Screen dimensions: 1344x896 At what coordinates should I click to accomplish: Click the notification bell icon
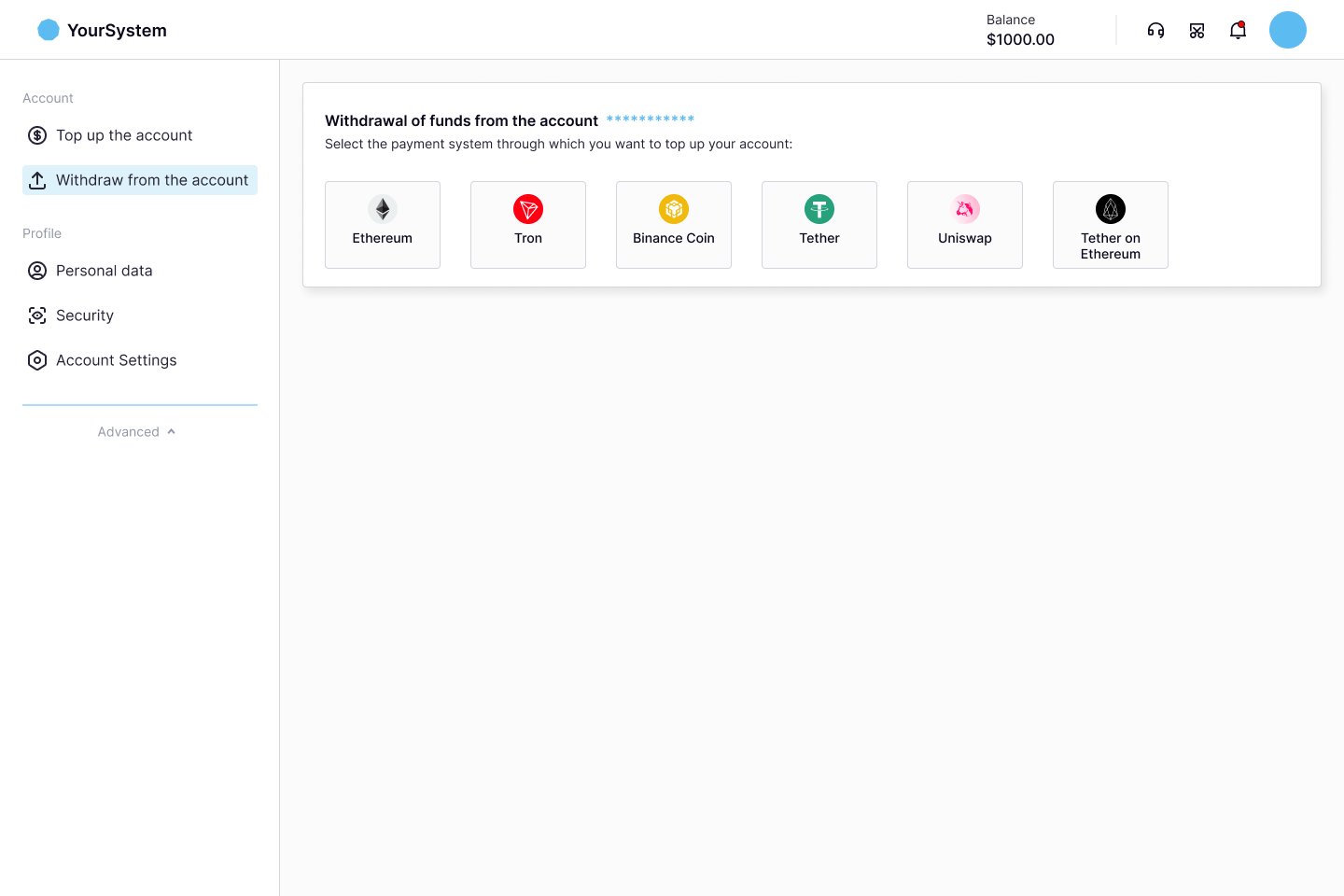pos(1238,31)
